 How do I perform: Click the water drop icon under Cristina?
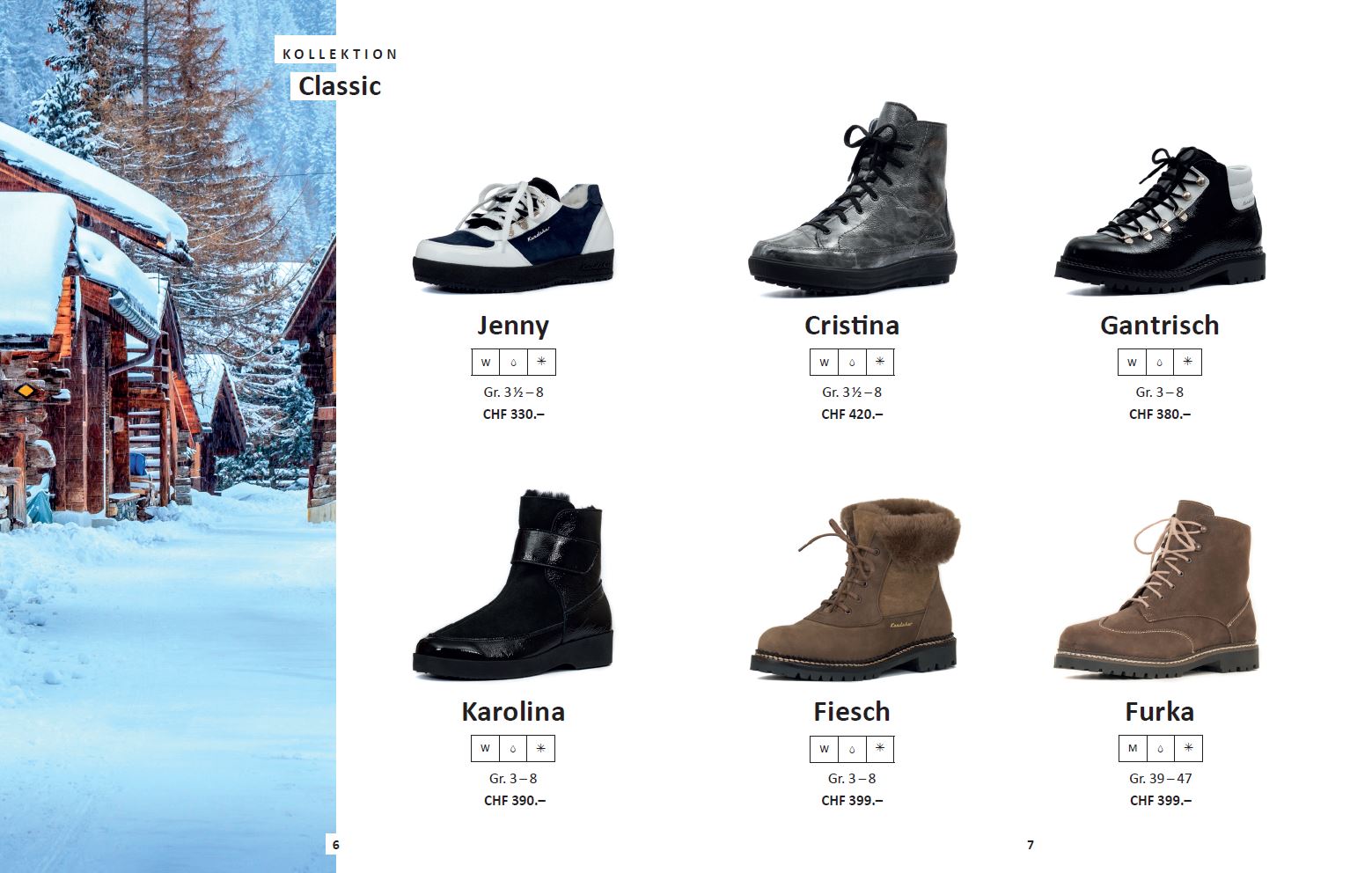pyautogui.click(x=852, y=362)
